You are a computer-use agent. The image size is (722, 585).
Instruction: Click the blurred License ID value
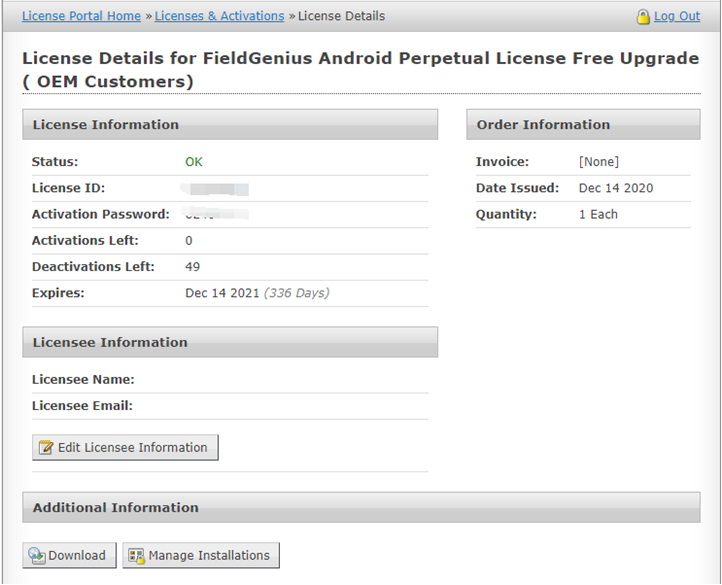(x=215, y=189)
